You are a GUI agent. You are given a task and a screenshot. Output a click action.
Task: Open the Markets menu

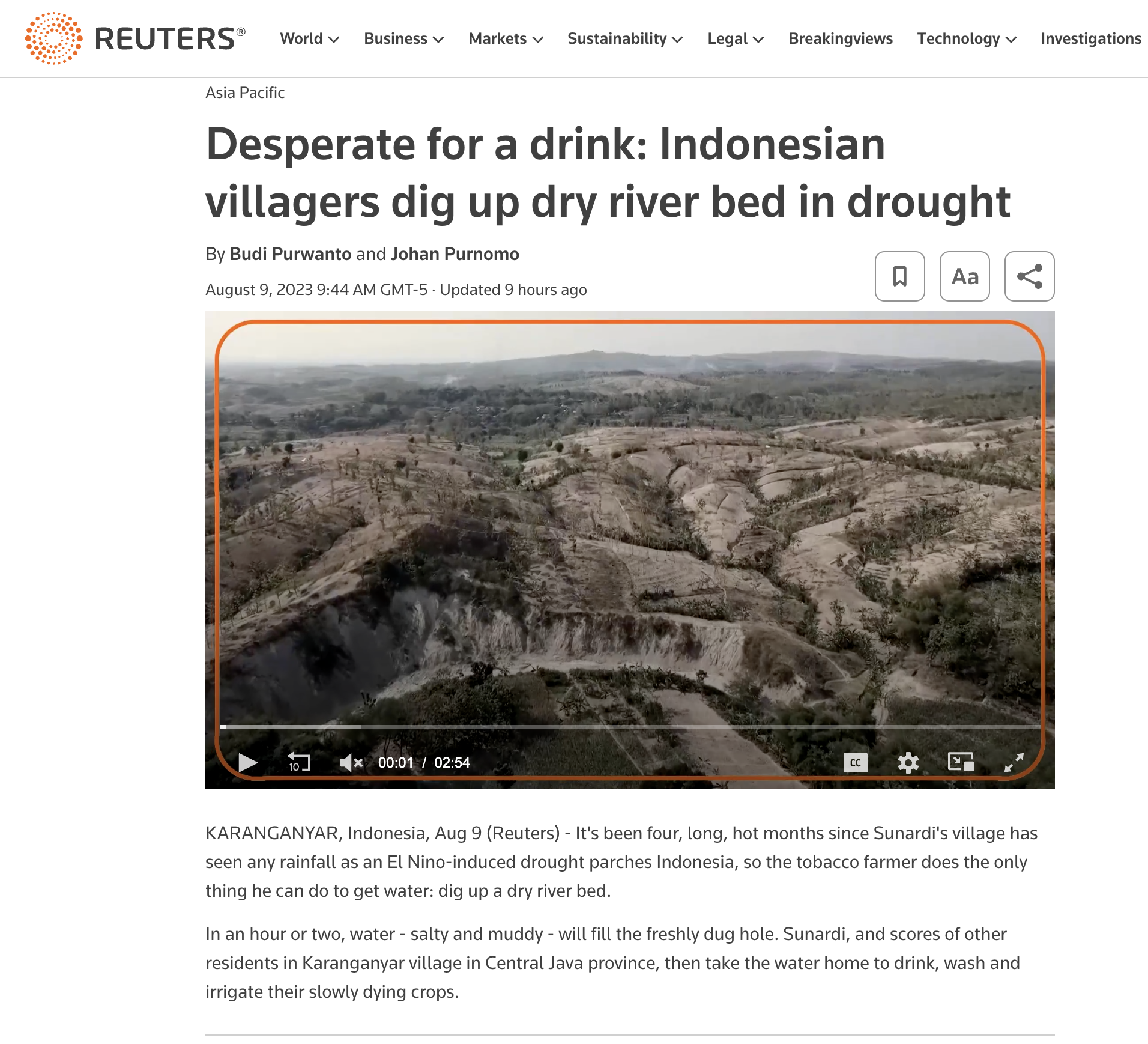coord(506,39)
